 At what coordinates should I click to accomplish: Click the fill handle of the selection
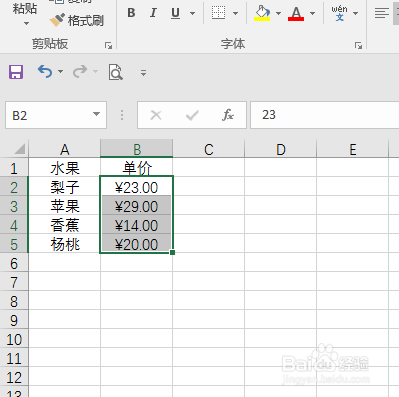172,252
